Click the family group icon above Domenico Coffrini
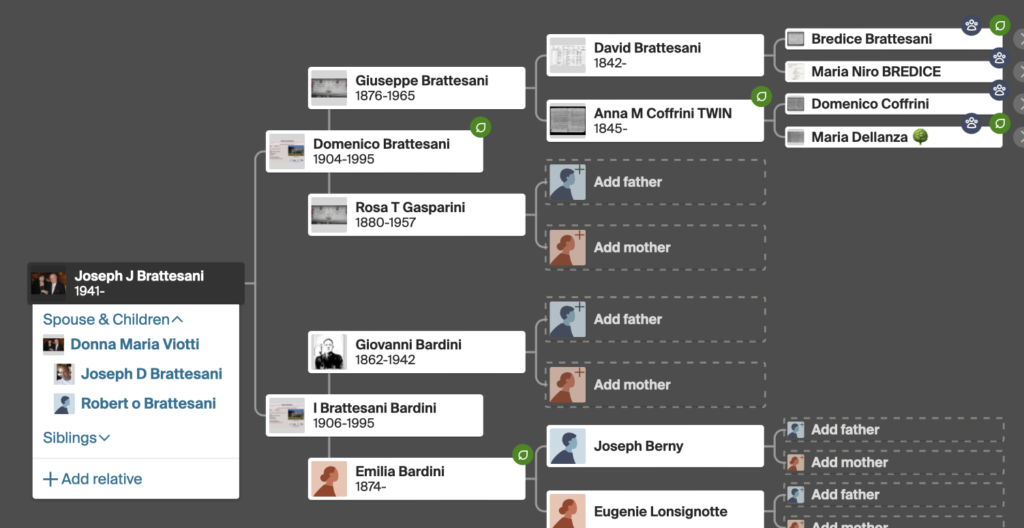This screenshot has width=1024, height=528. coord(999,90)
